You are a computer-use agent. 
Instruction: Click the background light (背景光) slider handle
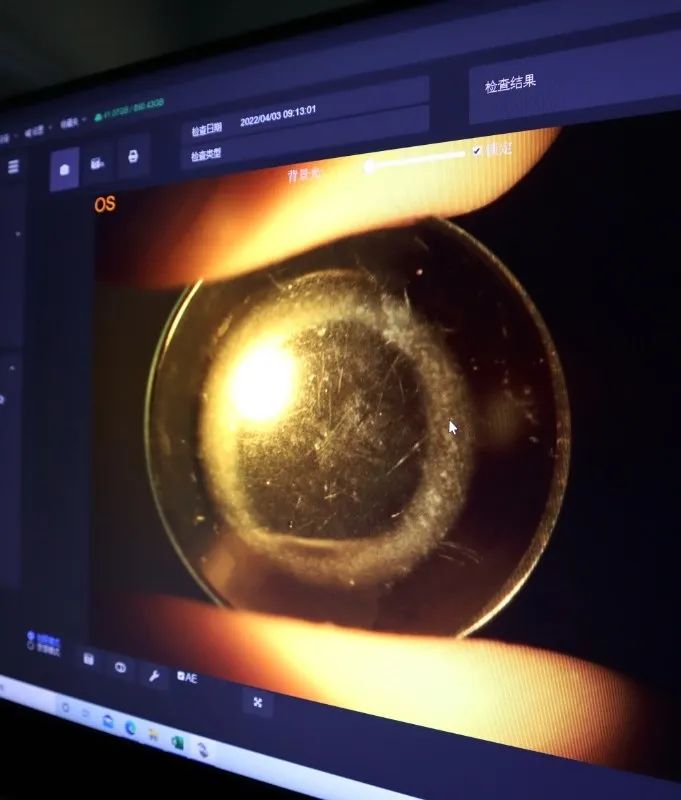pos(370,166)
